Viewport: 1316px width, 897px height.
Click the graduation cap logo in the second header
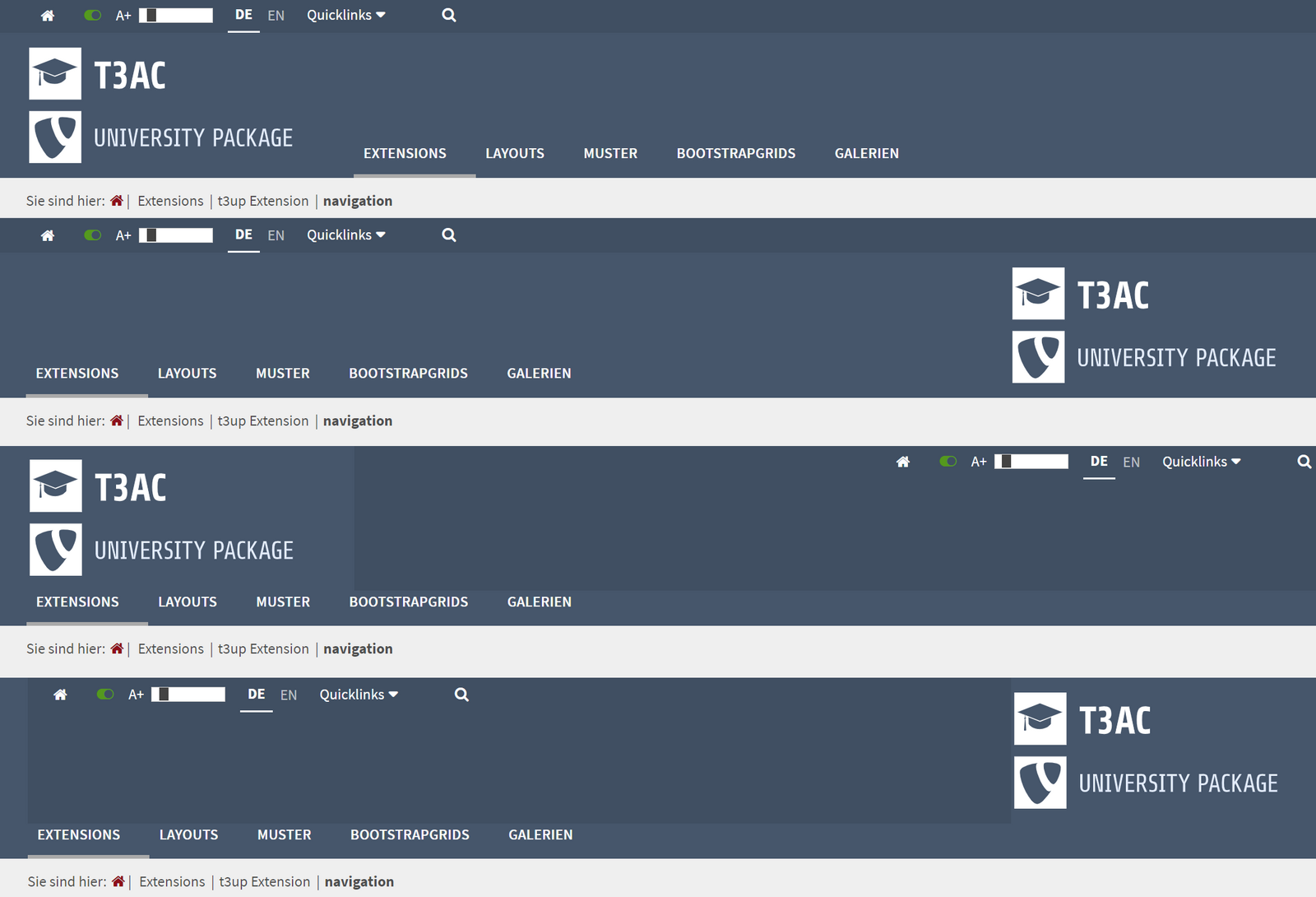pos(1038,293)
